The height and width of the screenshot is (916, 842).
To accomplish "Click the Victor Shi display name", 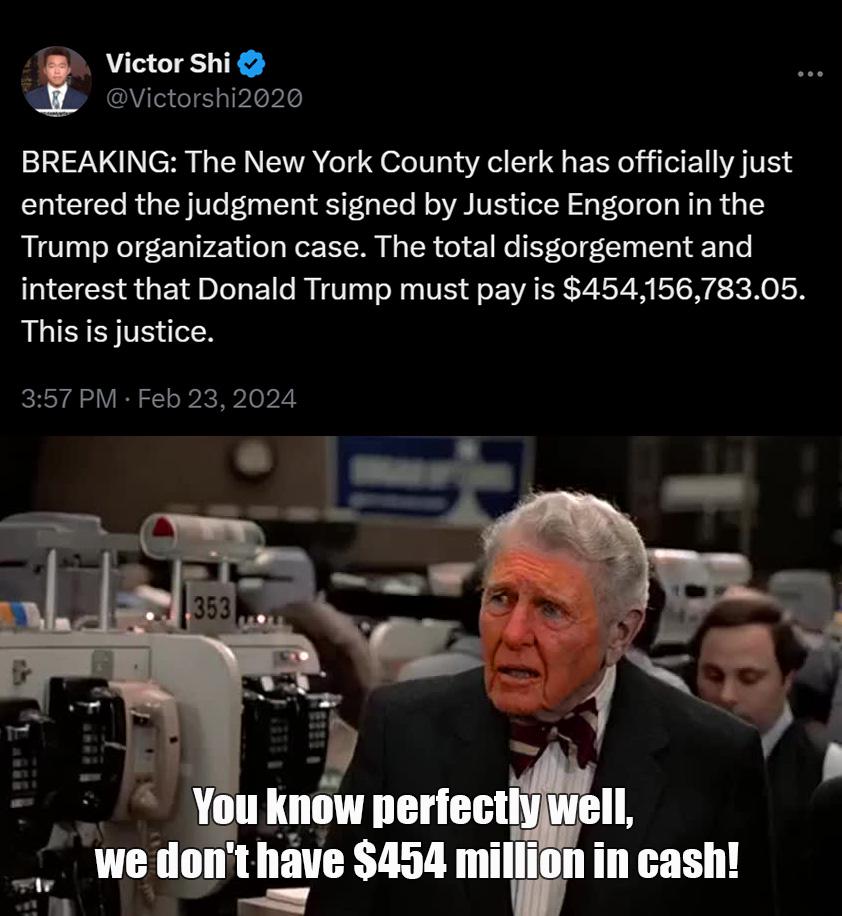I will [168, 63].
